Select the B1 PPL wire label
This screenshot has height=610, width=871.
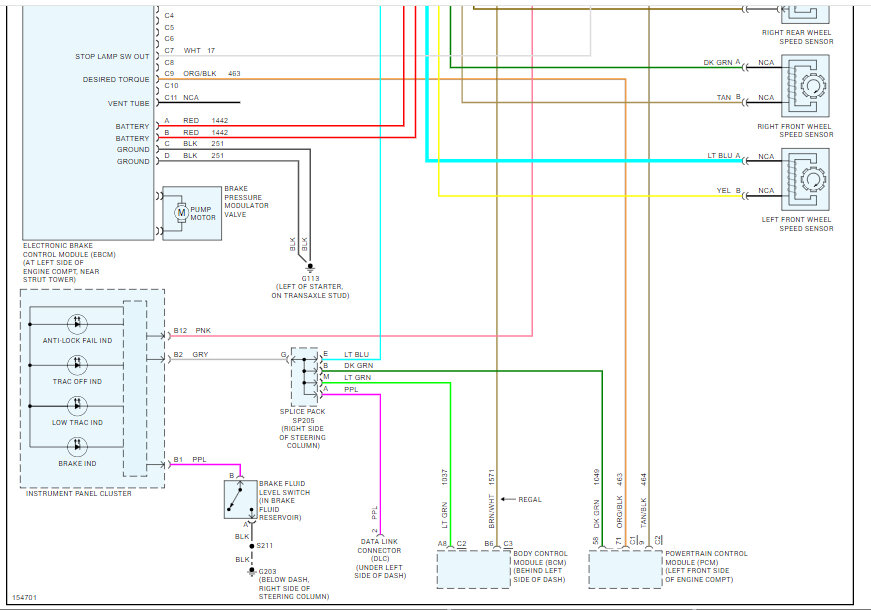190,460
